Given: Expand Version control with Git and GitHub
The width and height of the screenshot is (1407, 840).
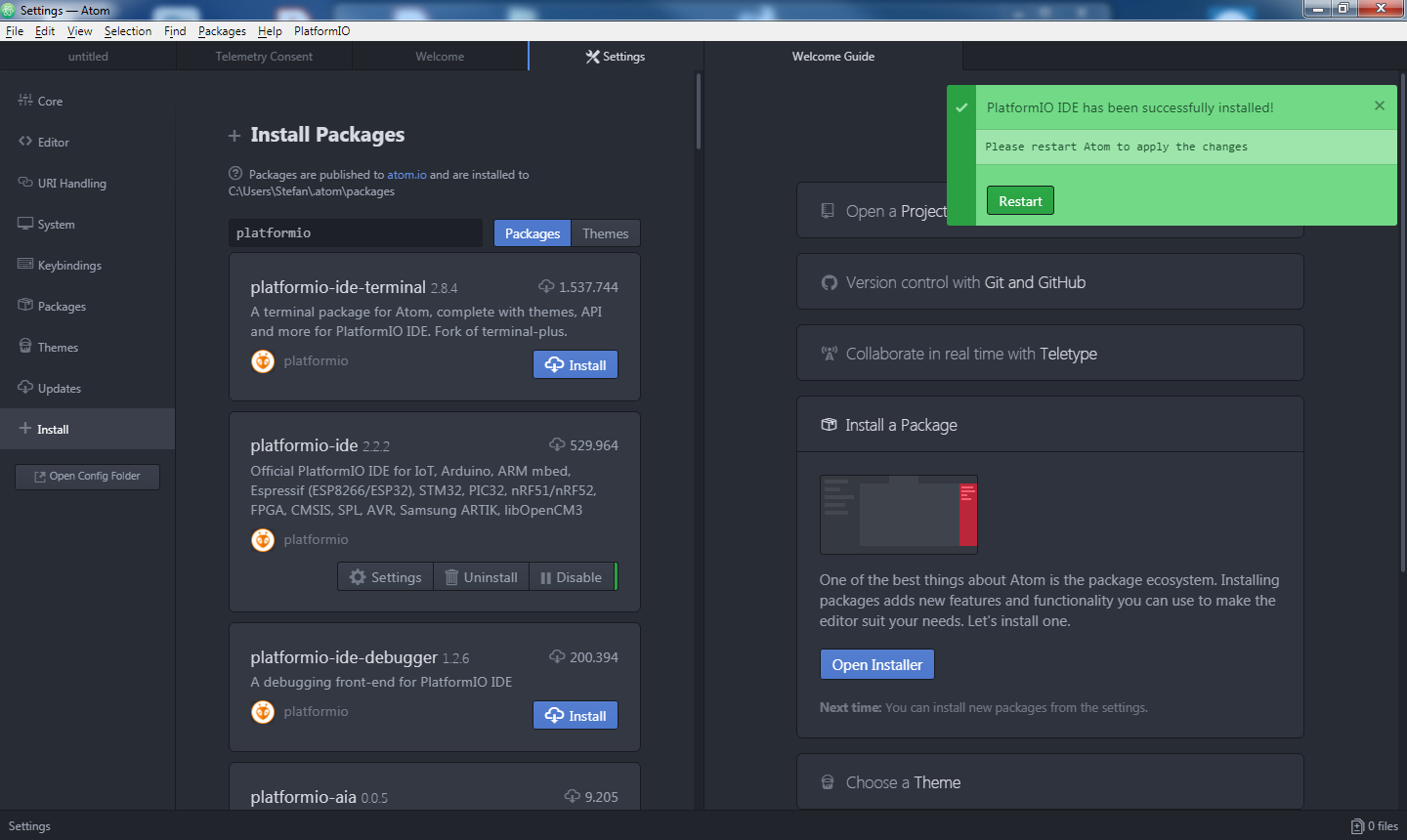Looking at the screenshot, I should 1050,282.
